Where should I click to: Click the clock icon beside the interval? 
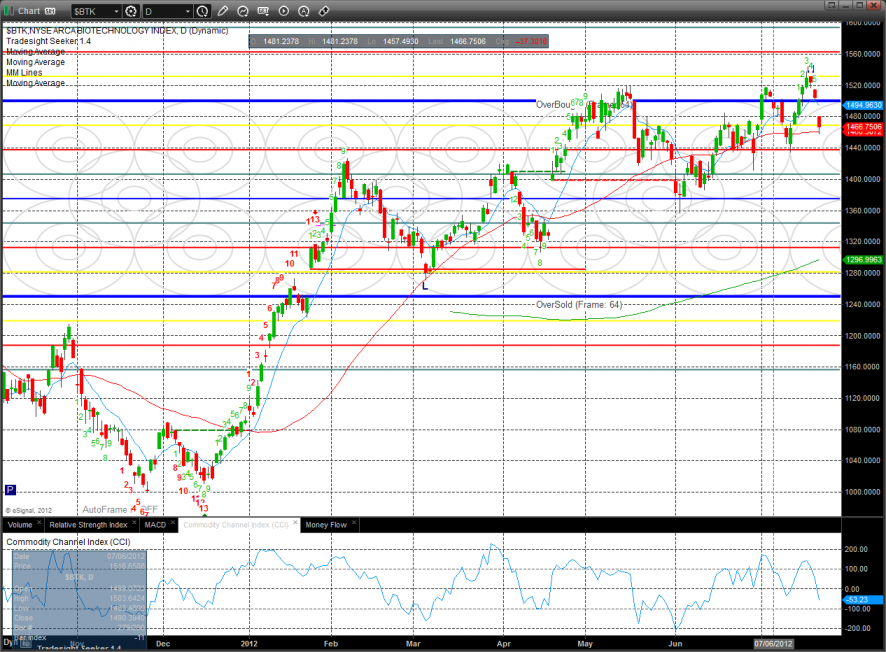pyautogui.click(x=203, y=11)
